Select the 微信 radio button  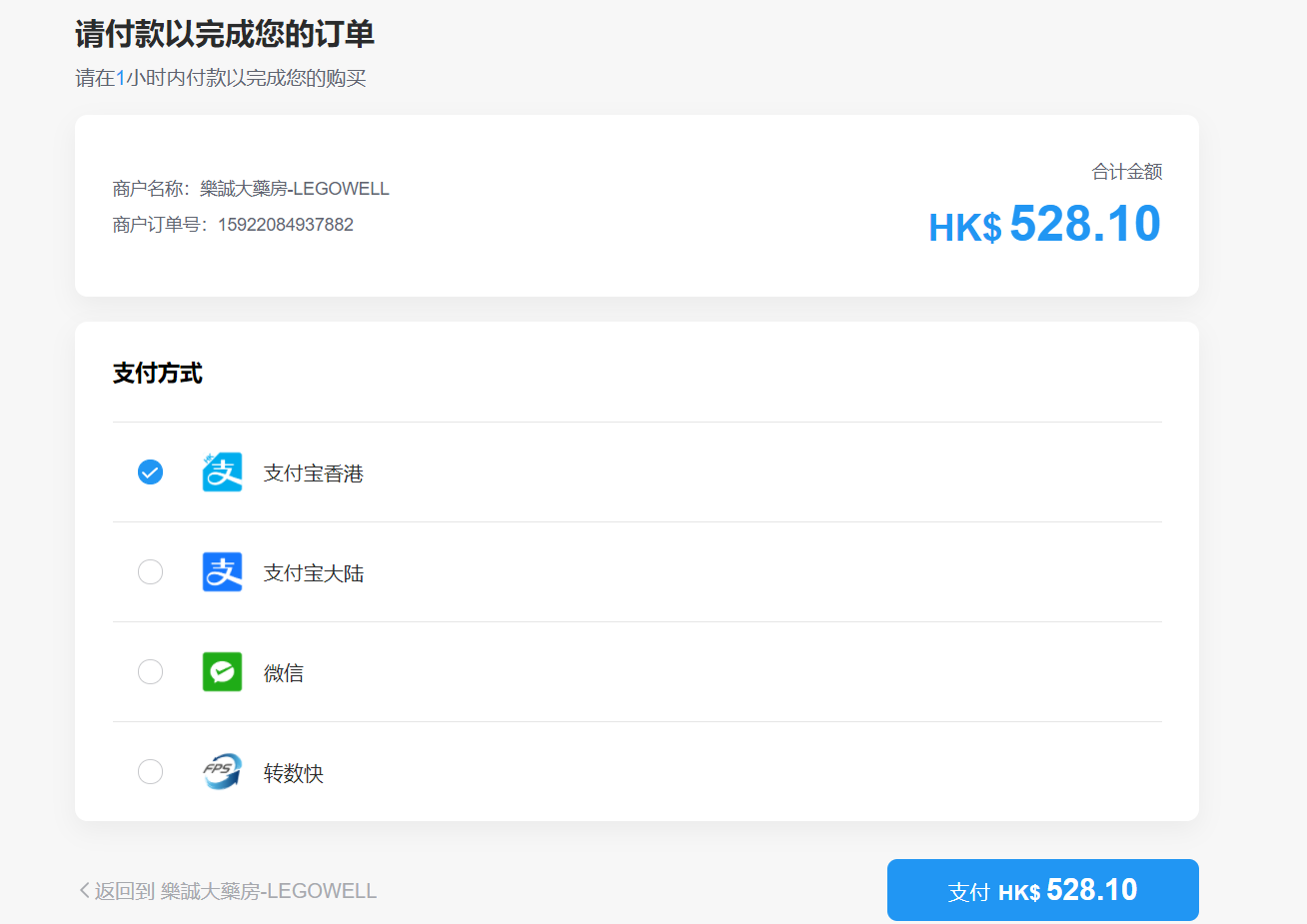[150, 672]
